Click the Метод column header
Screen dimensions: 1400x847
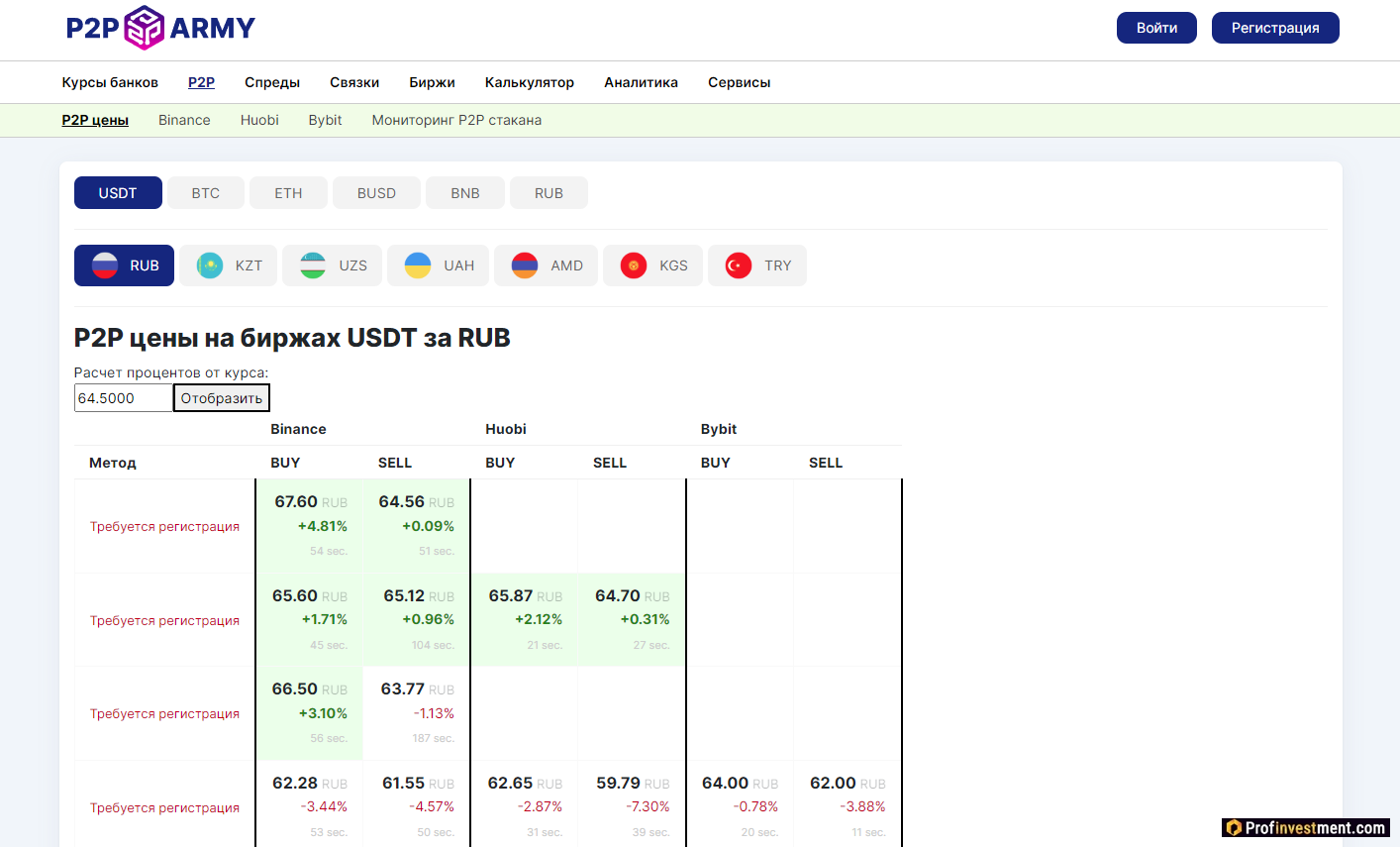113,463
